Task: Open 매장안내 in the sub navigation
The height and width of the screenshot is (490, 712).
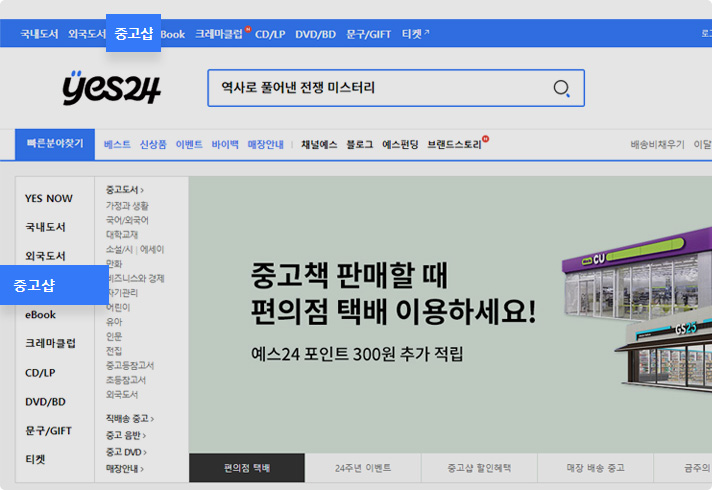Action: (x=266, y=144)
